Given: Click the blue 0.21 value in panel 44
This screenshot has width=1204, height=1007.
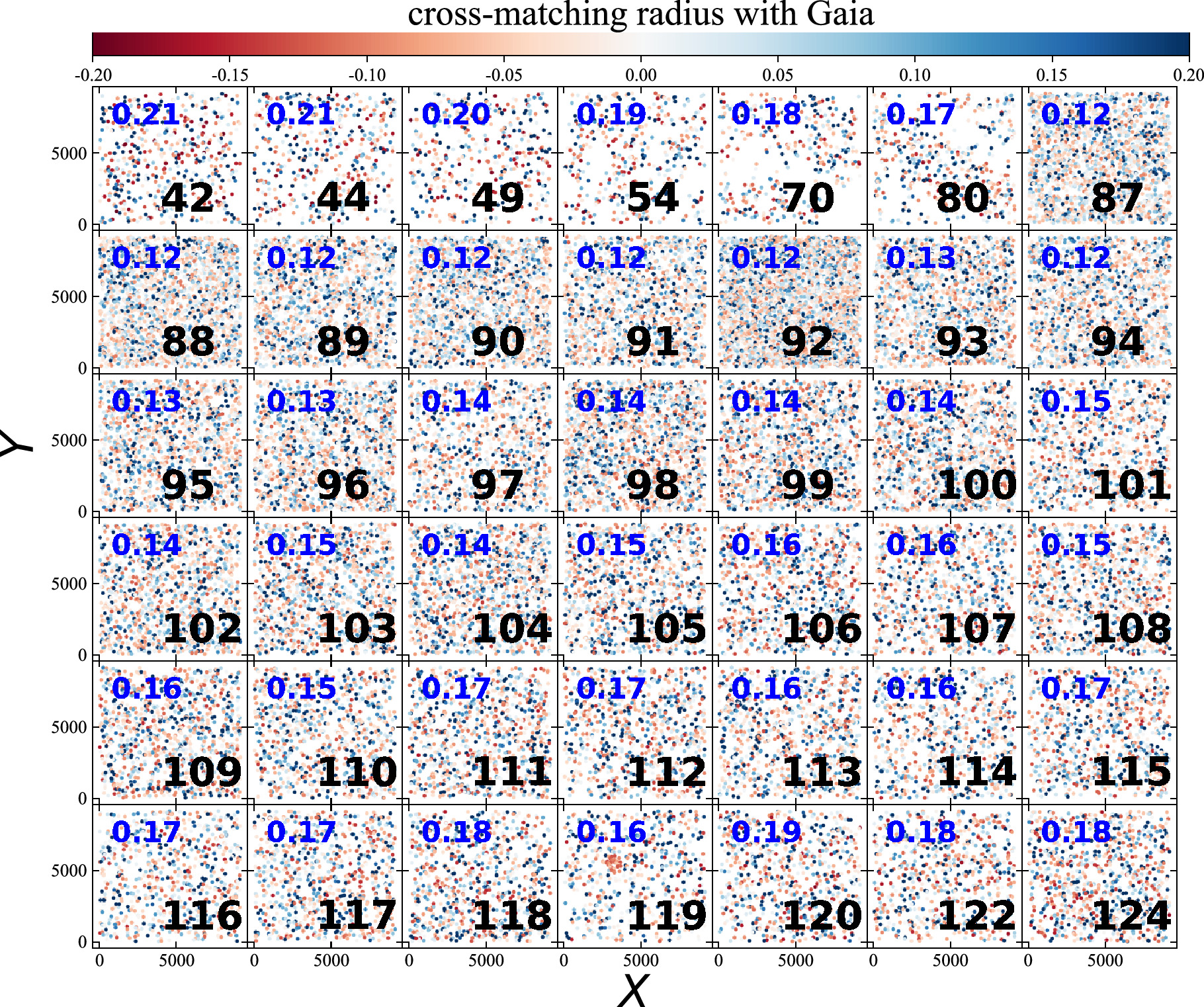Looking at the screenshot, I should point(301,114).
